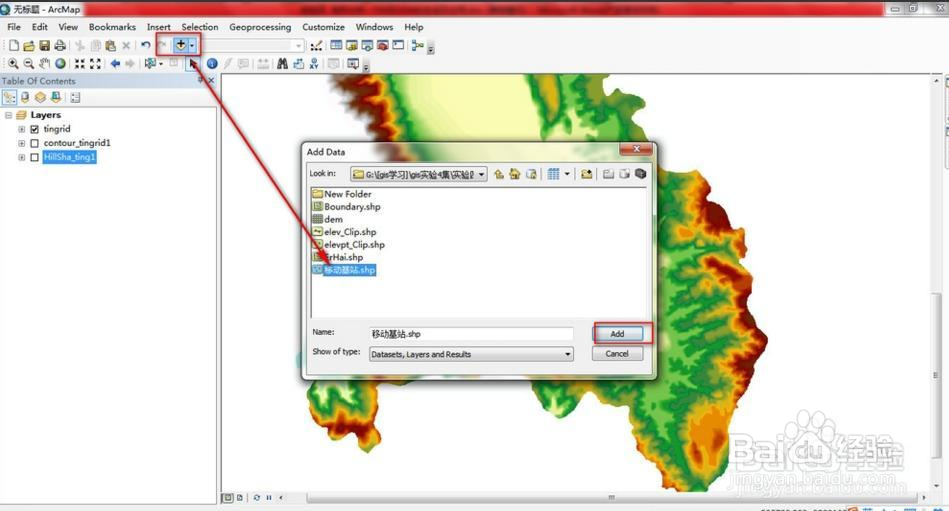Screen dimensions: 949x511
Task: Open the Customize menu
Action: pyautogui.click(x=323, y=27)
